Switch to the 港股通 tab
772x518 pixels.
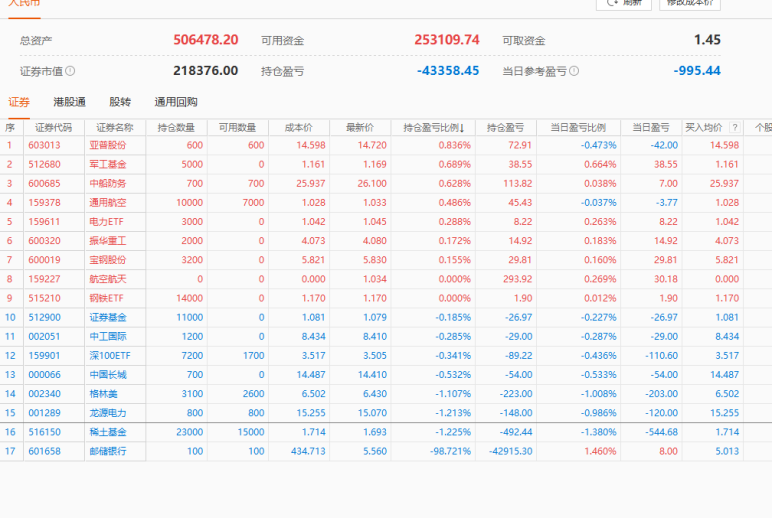tap(69, 102)
